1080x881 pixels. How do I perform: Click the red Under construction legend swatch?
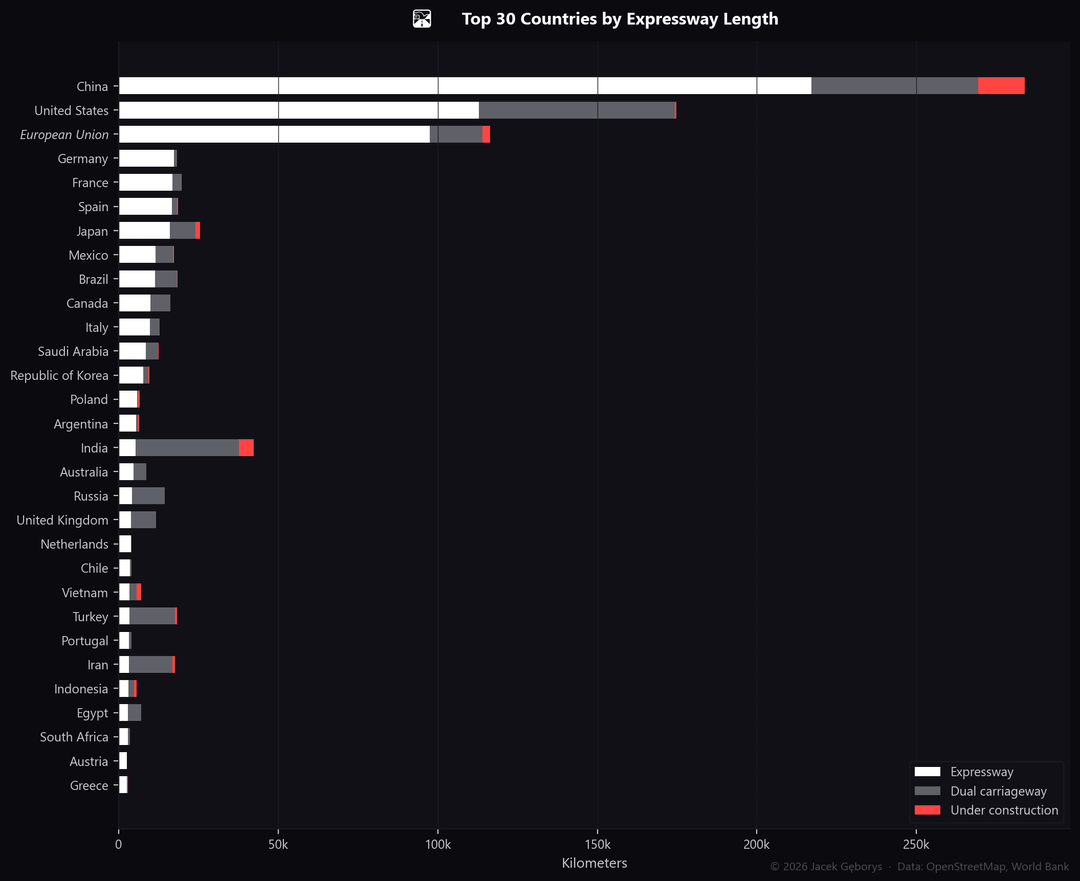[927, 810]
